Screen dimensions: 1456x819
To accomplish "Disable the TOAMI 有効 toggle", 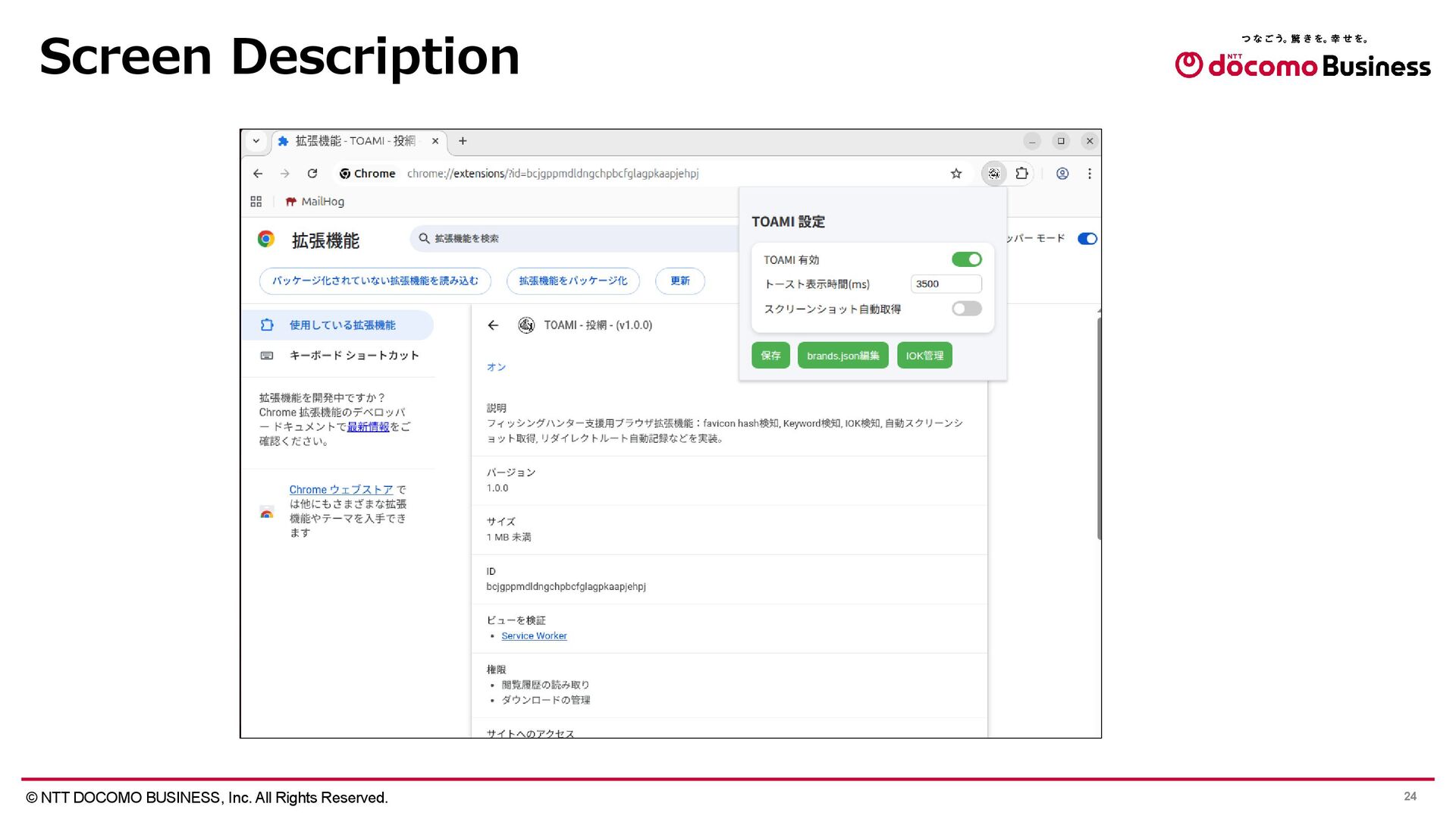I will click(x=966, y=259).
